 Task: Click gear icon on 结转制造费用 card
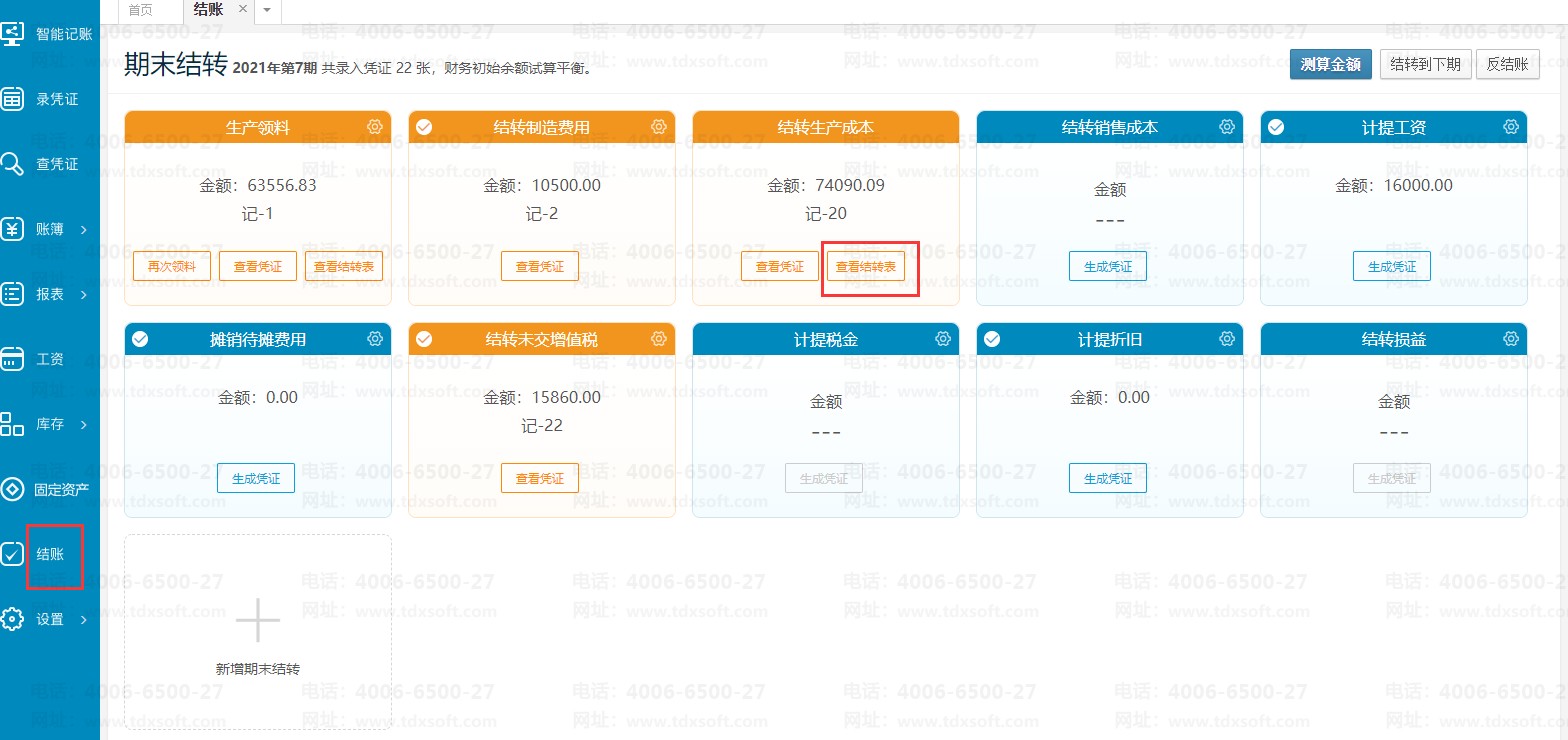coord(659,127)
